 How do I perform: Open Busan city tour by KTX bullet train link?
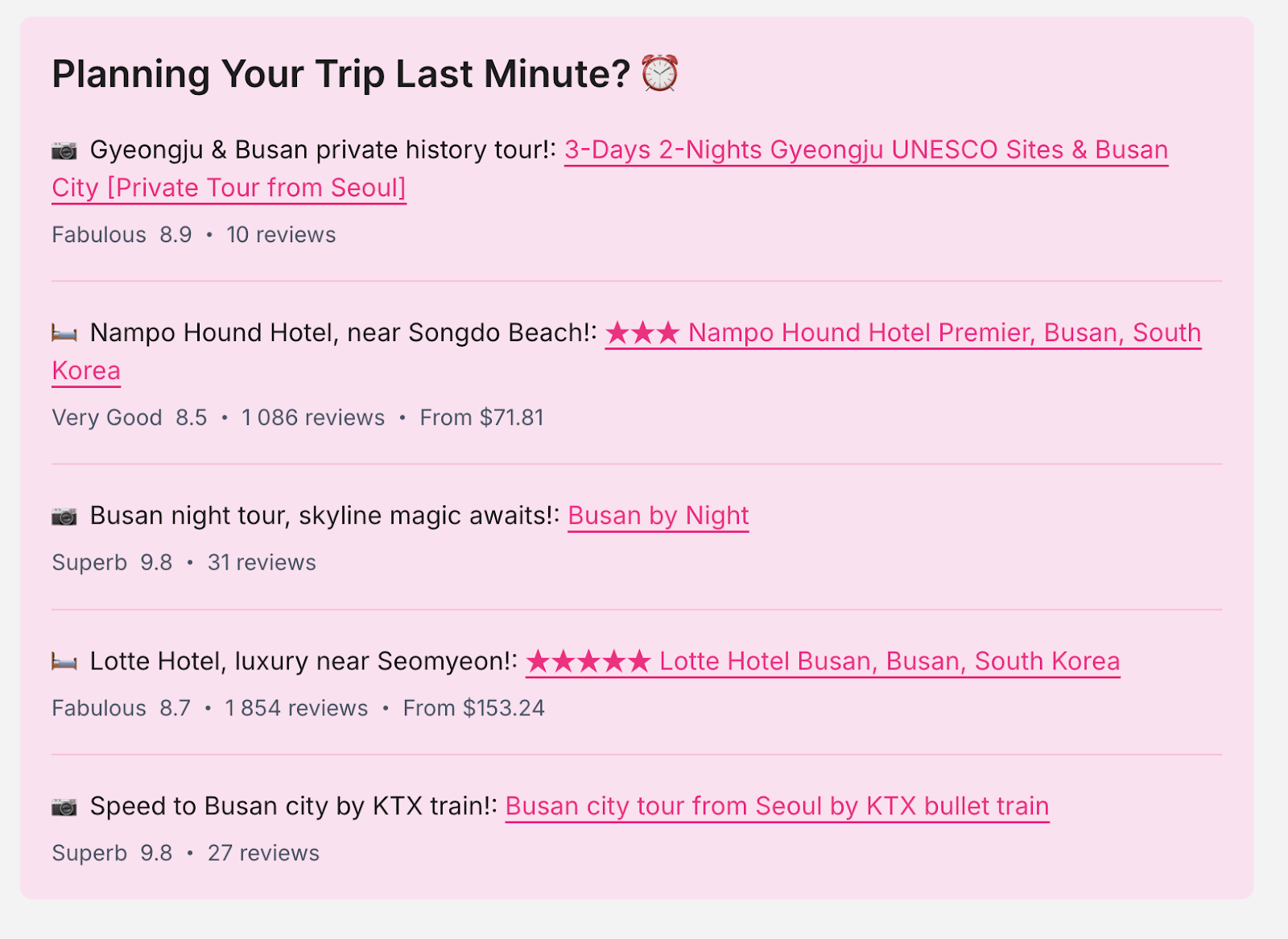point(777,806)
